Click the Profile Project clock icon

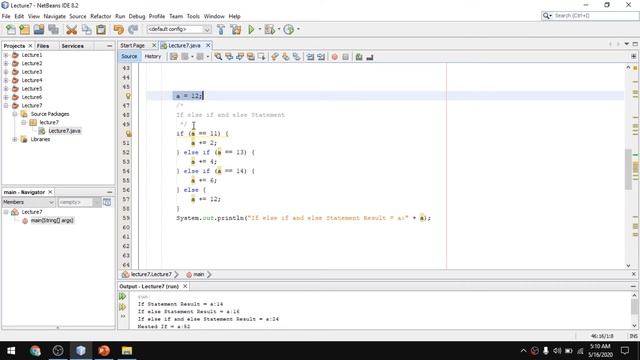pos(289,29)
